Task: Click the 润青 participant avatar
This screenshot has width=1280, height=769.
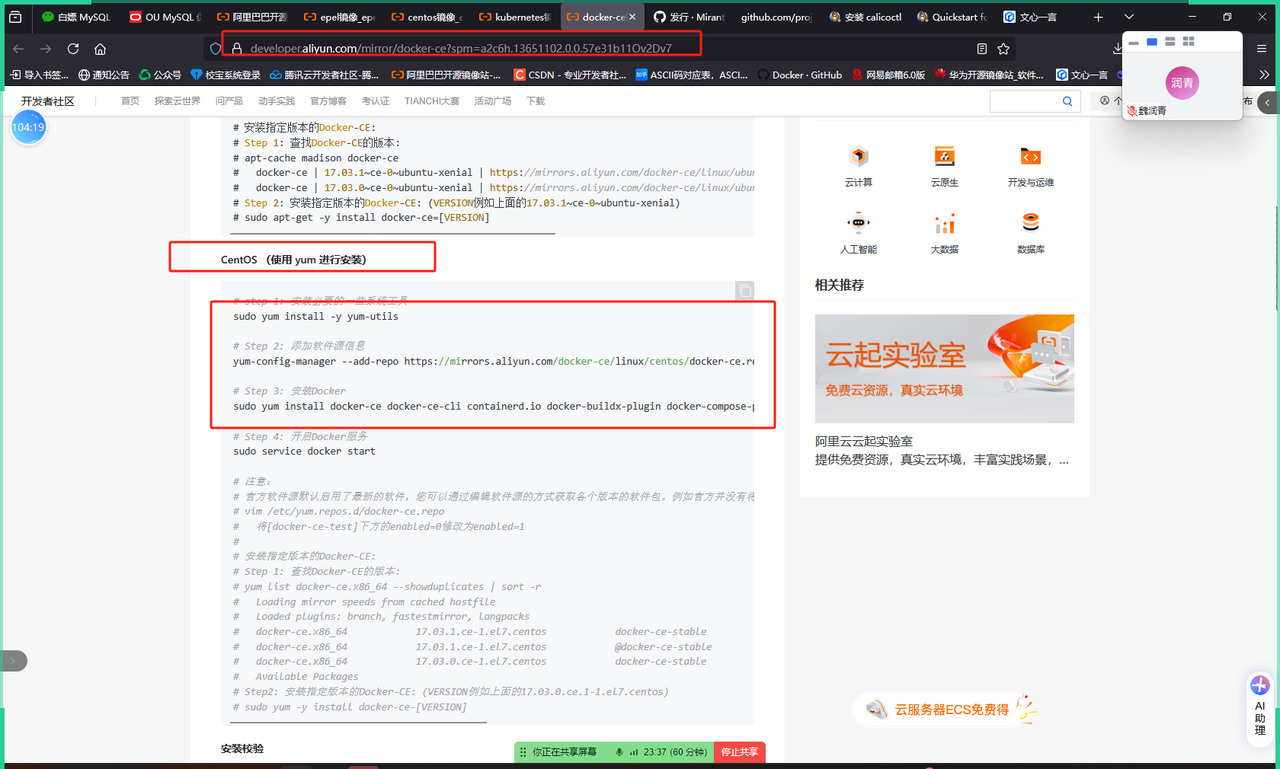Action: point(1182,83)
